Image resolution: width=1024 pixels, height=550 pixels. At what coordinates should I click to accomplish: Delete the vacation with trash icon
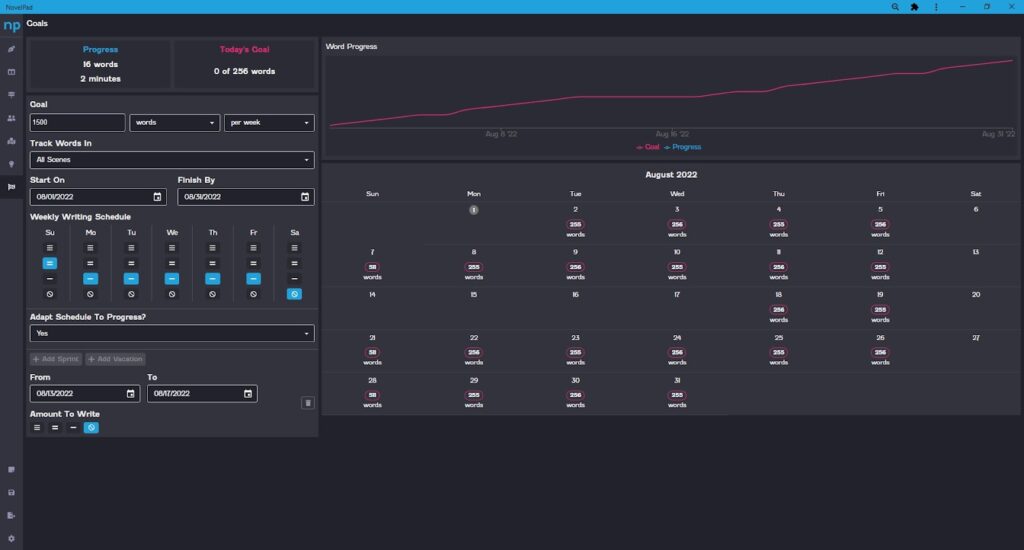click(x=308, y=403)
